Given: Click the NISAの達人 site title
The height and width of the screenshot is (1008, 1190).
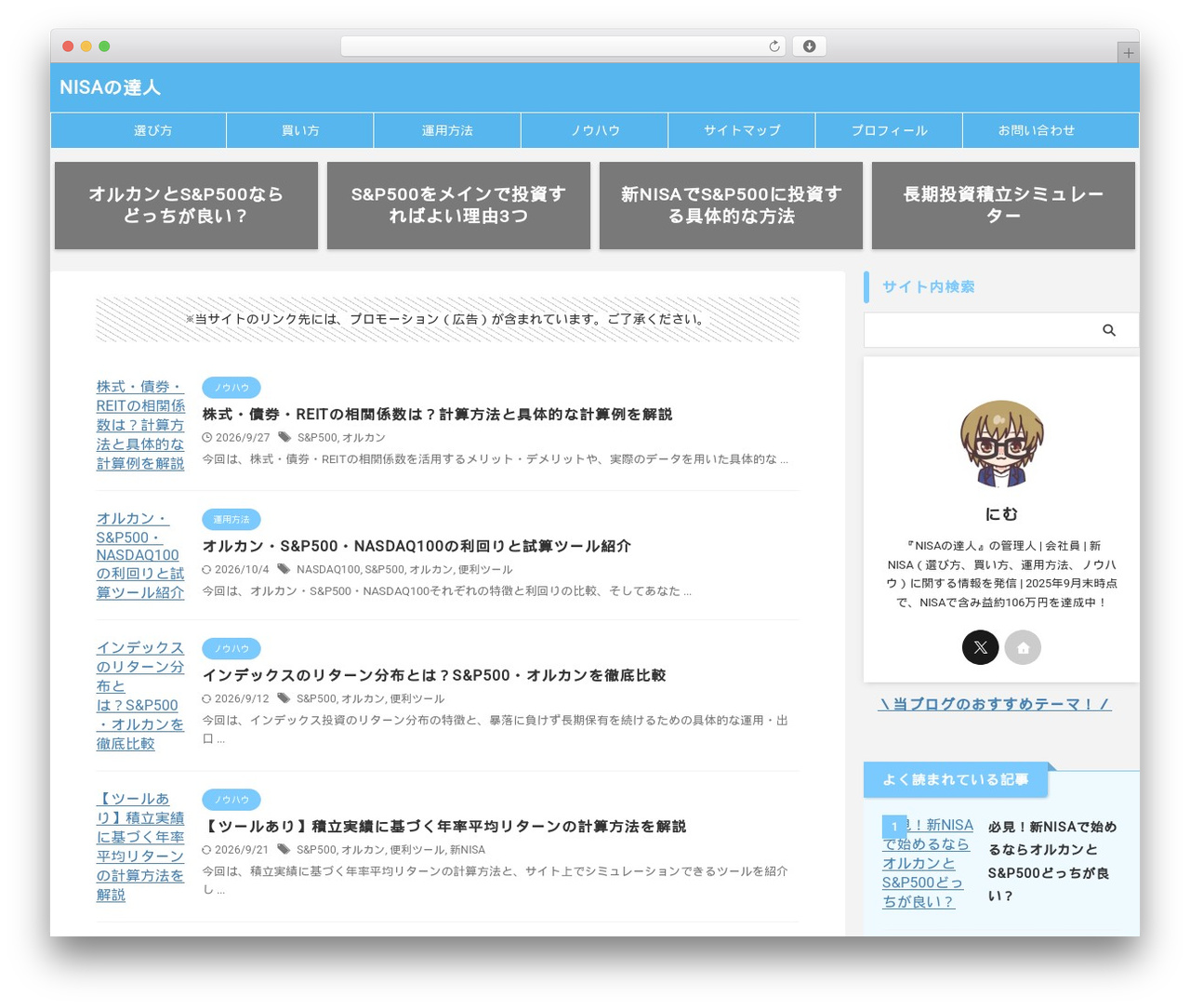Looking at the screenshot, I should tap(110, 87).
